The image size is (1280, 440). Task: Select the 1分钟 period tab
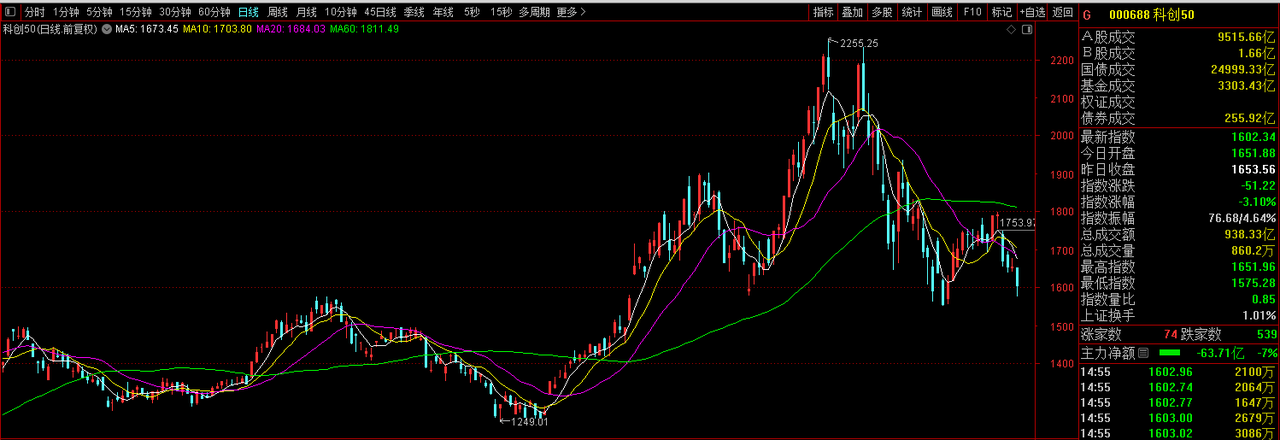point(66,12)
